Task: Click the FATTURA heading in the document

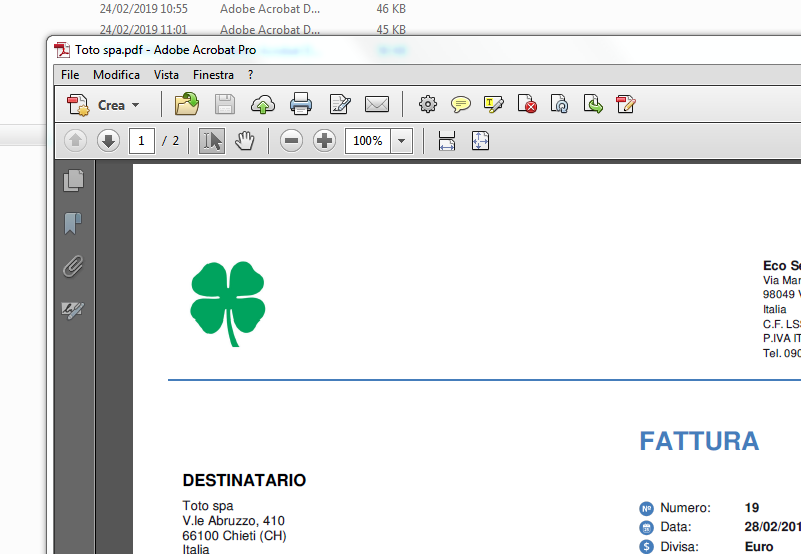Action: tap(699, 441)
